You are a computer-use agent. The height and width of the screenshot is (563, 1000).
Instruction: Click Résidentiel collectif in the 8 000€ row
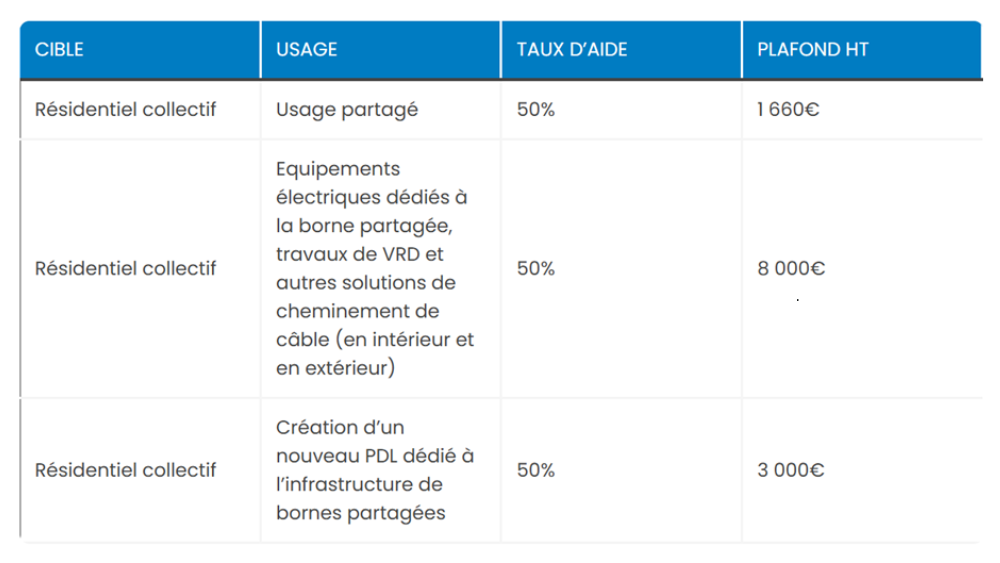125,269
